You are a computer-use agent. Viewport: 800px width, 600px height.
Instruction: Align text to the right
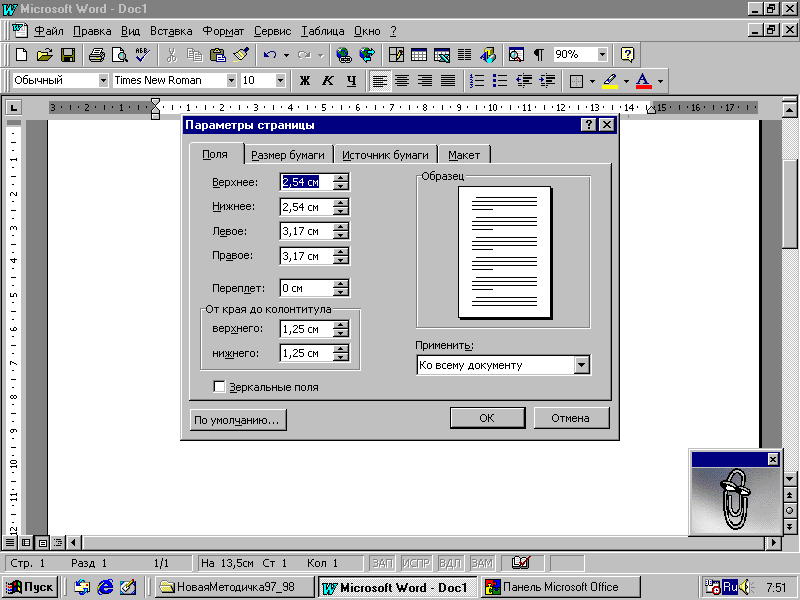point(425,81)
